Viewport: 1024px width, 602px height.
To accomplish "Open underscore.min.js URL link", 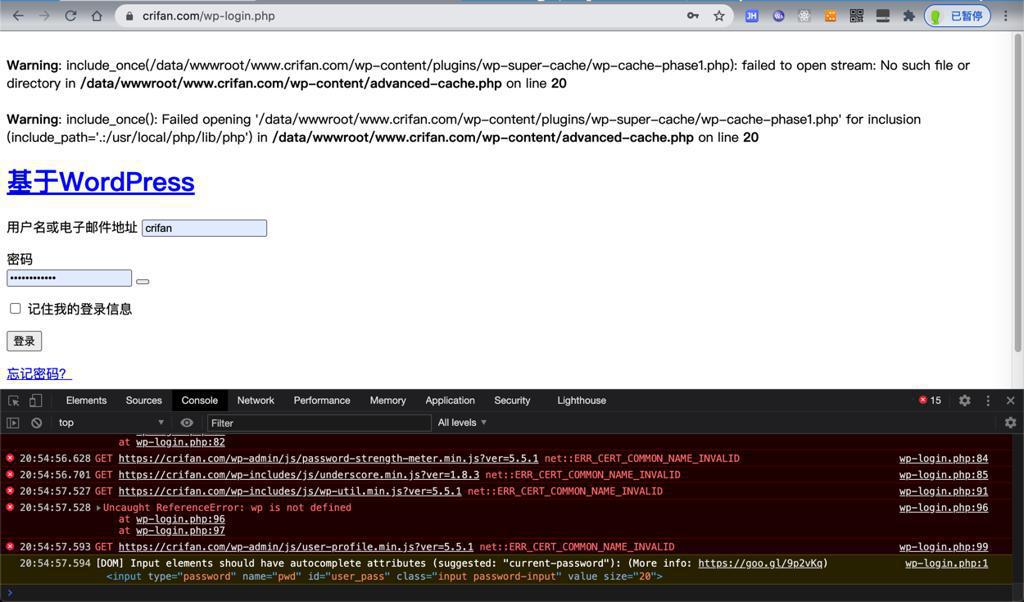I will click(299, 475).
